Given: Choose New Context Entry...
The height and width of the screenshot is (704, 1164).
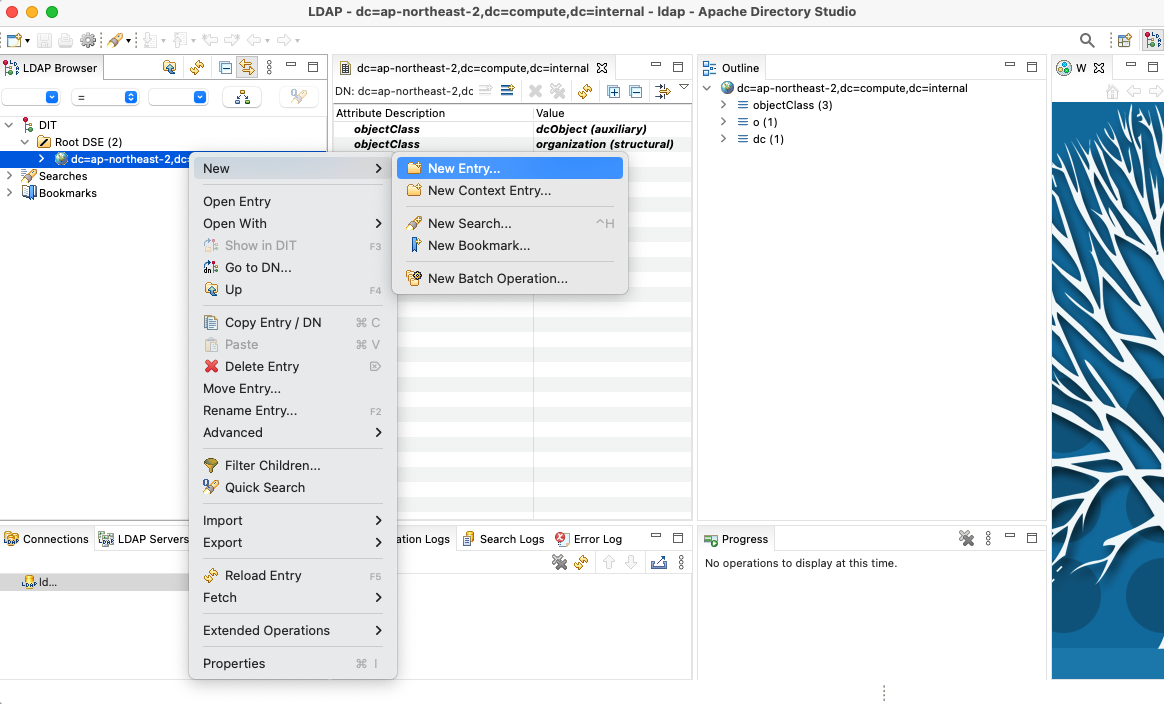Looking at the screenshot, I should [x=509, y=191].
